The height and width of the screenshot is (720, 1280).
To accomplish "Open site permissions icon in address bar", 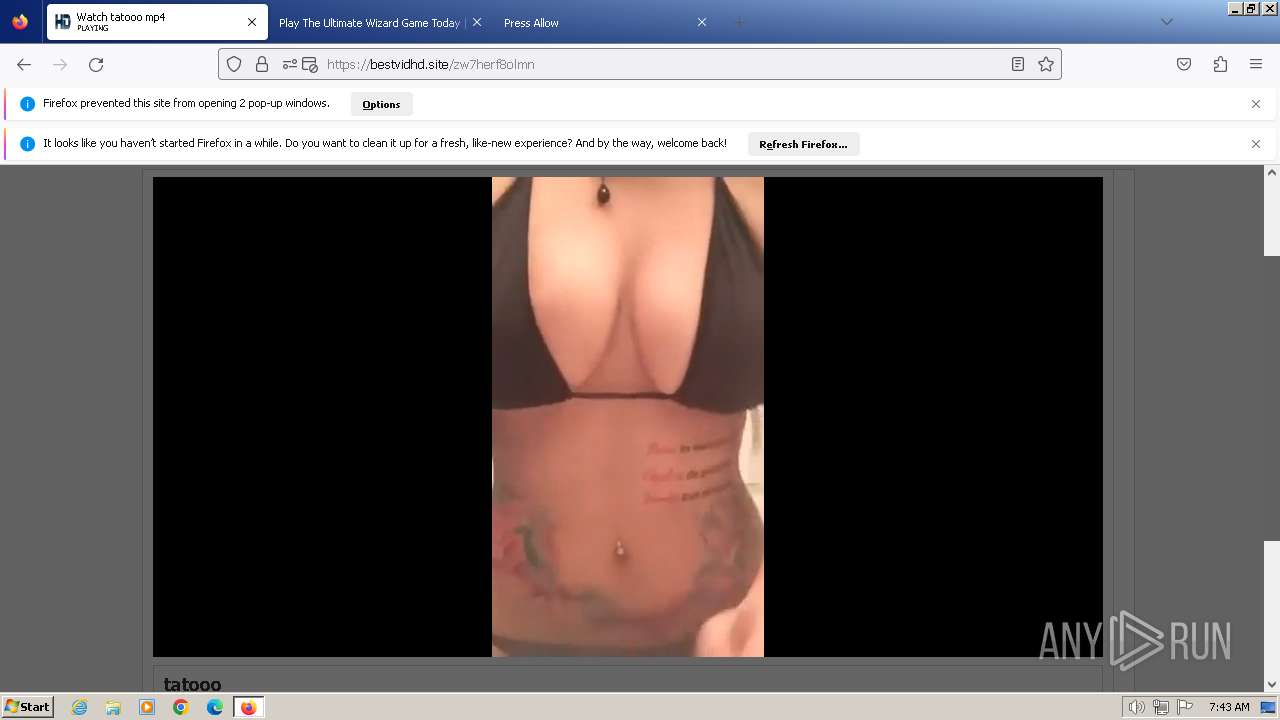I will pos(290,64).
